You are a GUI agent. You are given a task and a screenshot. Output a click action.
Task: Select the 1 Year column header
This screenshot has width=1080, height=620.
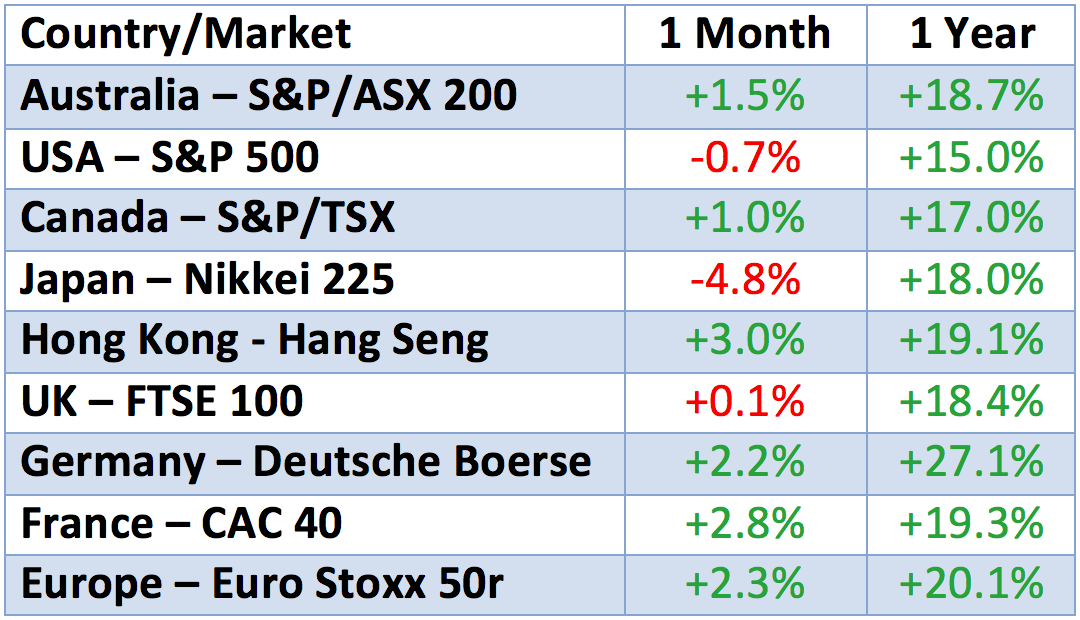(x=971, y=34)
